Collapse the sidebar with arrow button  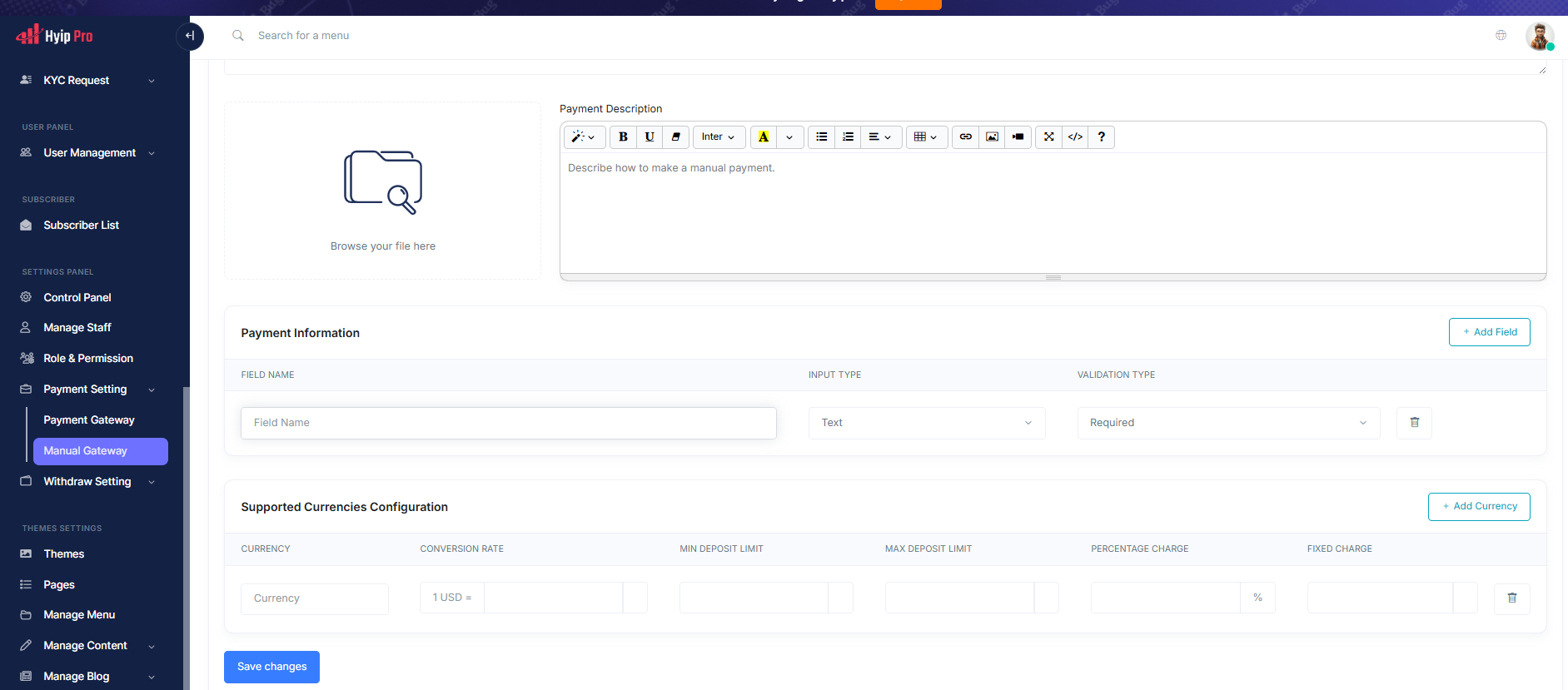click(x=190, y=36)
